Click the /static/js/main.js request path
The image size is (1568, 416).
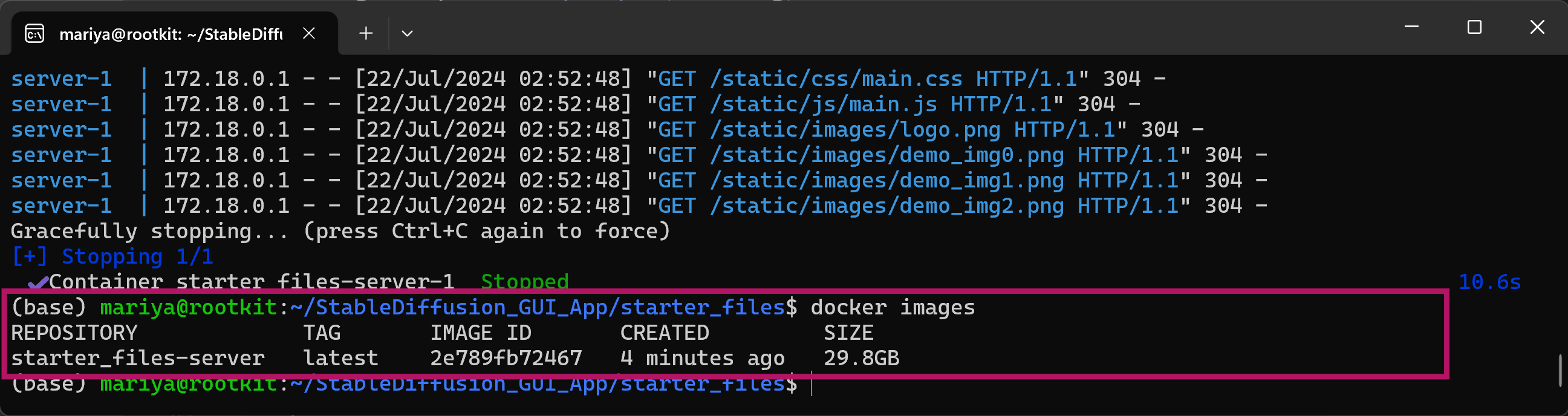tap(823, 104)
